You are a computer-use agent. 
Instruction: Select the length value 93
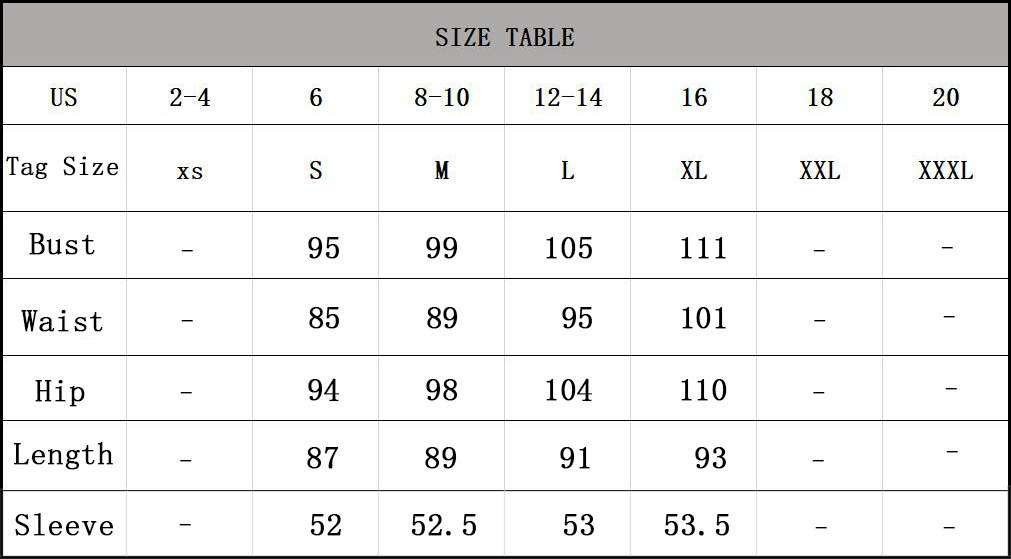(710, 458)
